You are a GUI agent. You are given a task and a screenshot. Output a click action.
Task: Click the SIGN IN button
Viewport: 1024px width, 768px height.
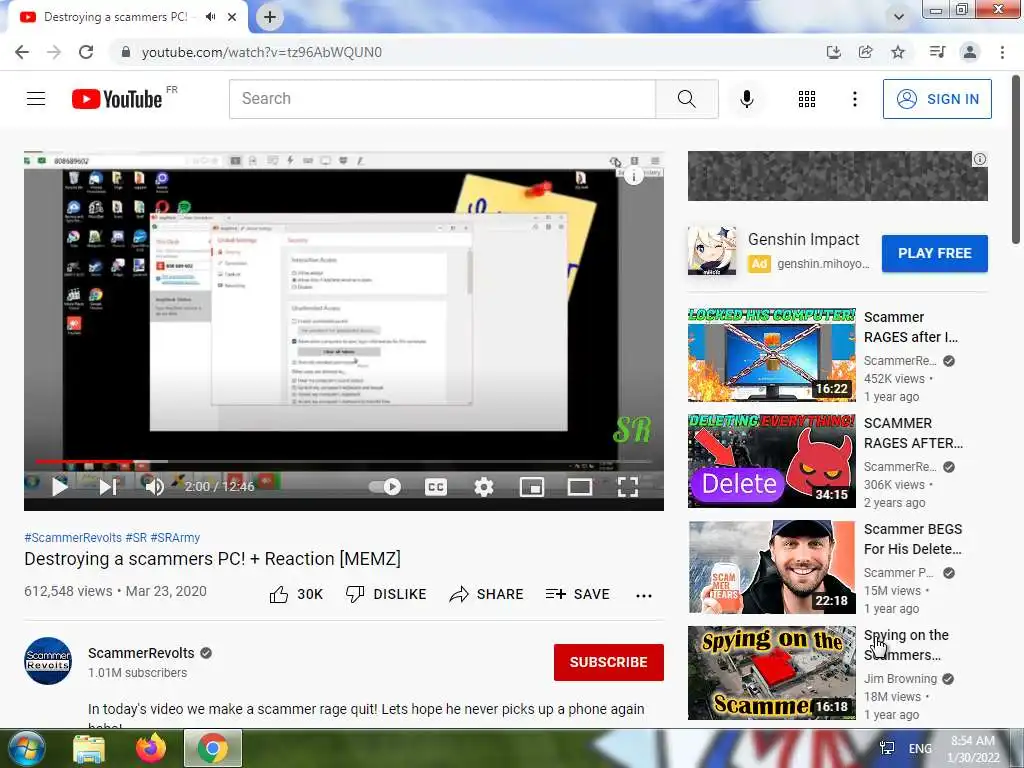(936, 99)
